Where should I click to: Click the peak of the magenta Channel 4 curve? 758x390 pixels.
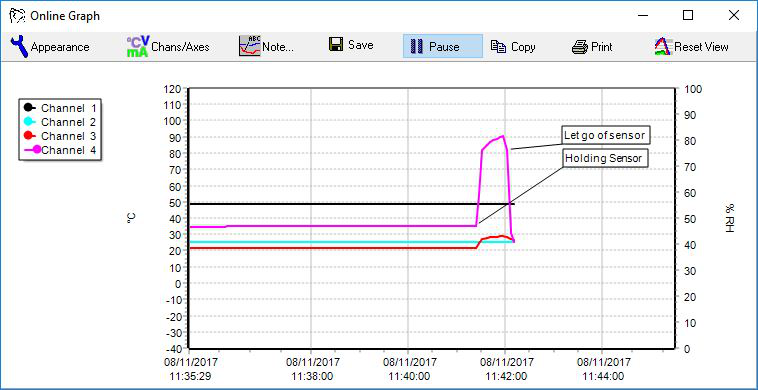[503, 136]
